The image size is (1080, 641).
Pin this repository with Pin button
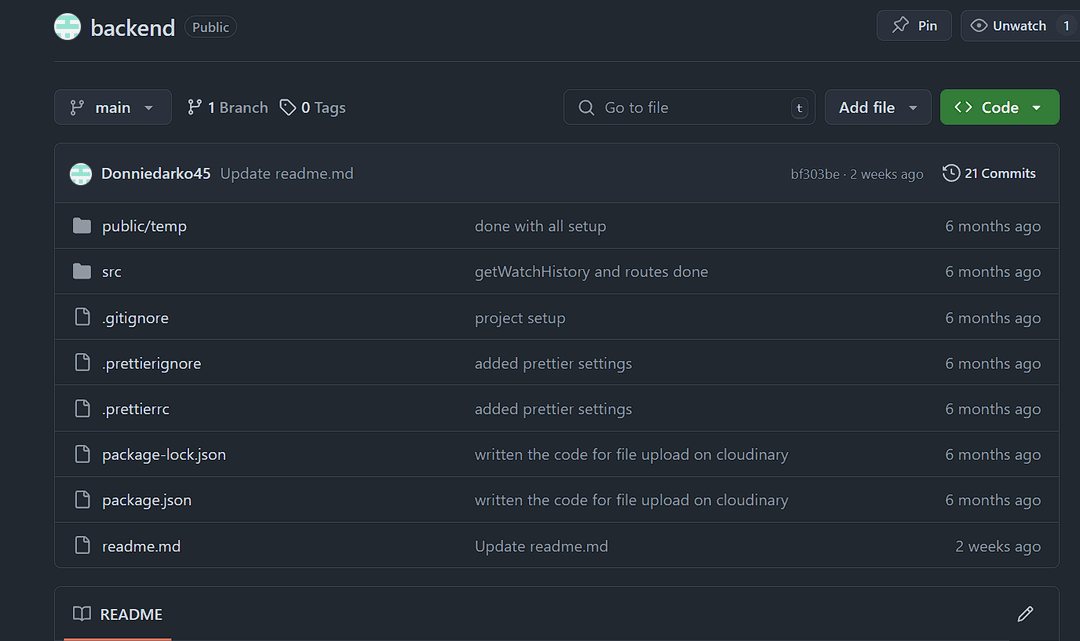pos(914,25)
